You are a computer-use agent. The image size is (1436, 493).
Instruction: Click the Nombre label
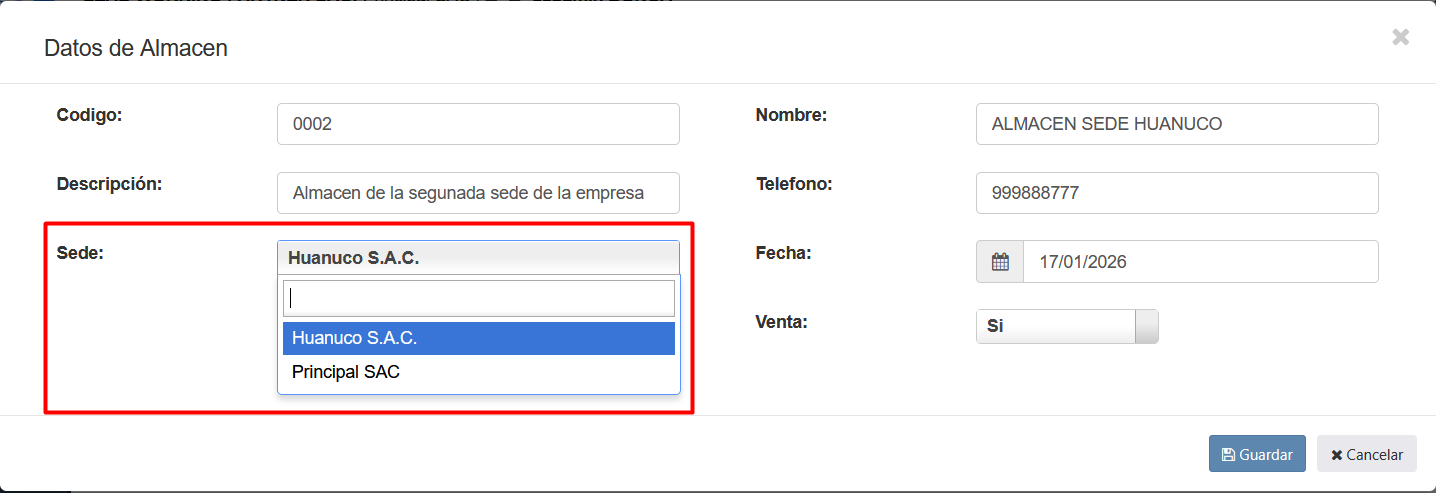791,115
